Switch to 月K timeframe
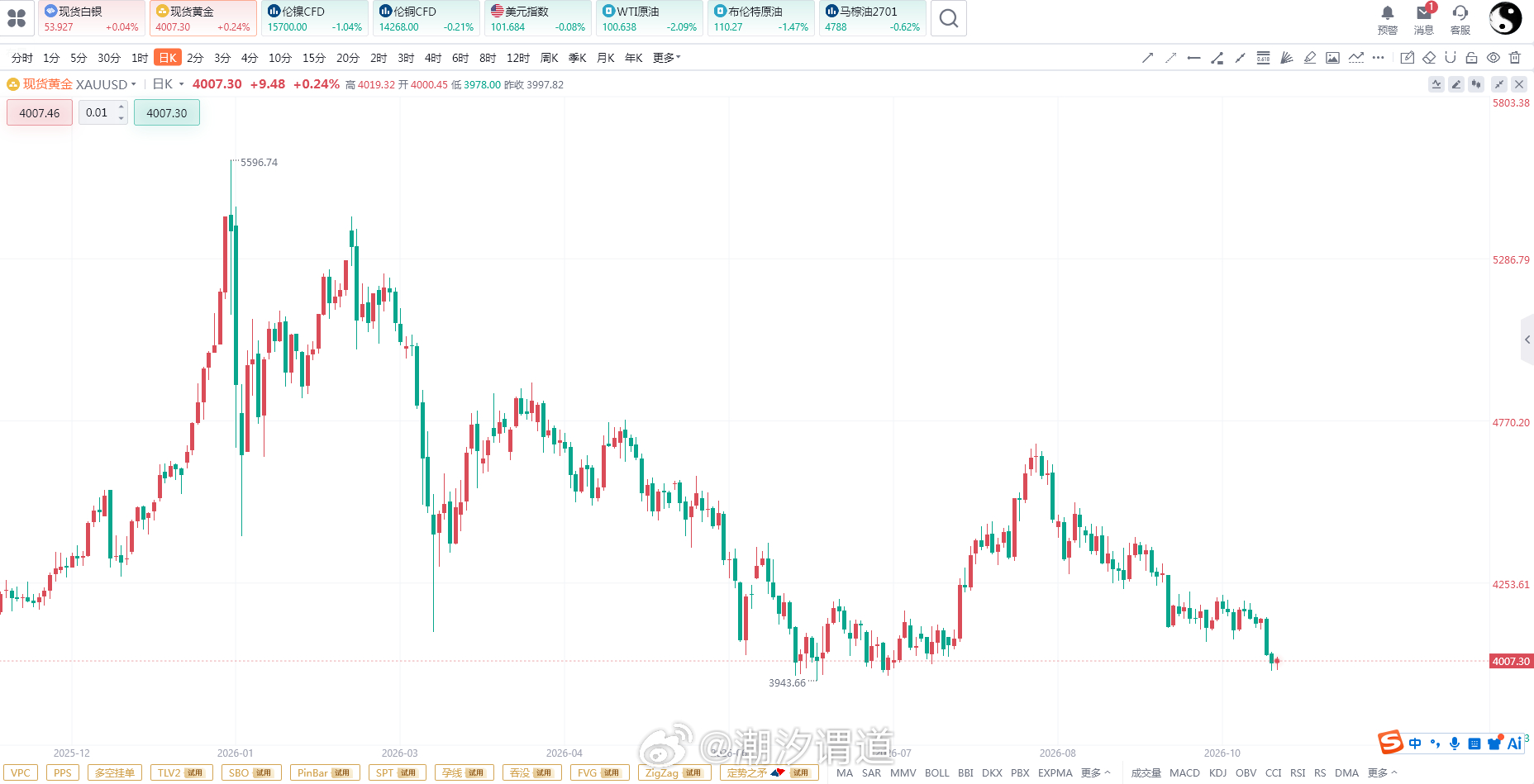This screenshot has width=1534, height=784. pyautogui.click(x=606, y=58)
